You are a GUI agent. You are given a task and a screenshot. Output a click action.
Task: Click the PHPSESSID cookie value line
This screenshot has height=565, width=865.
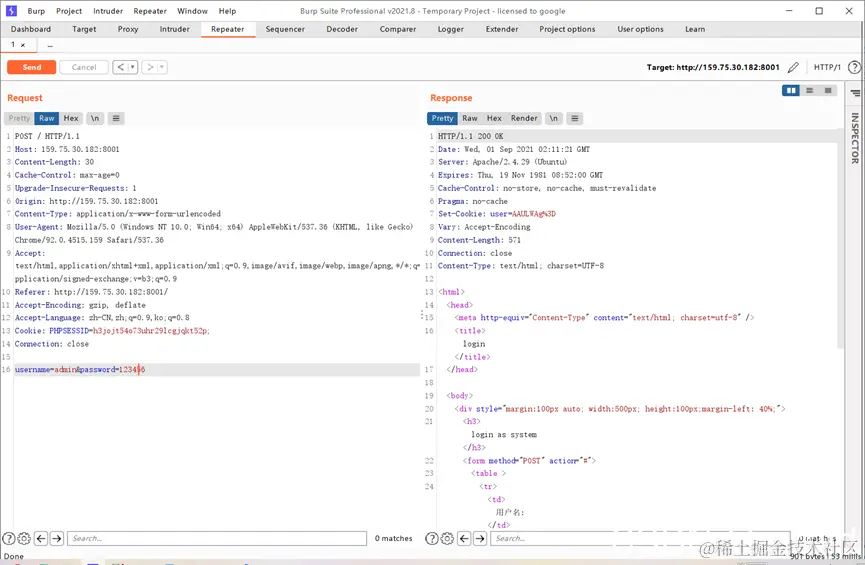tap(112, 331)
